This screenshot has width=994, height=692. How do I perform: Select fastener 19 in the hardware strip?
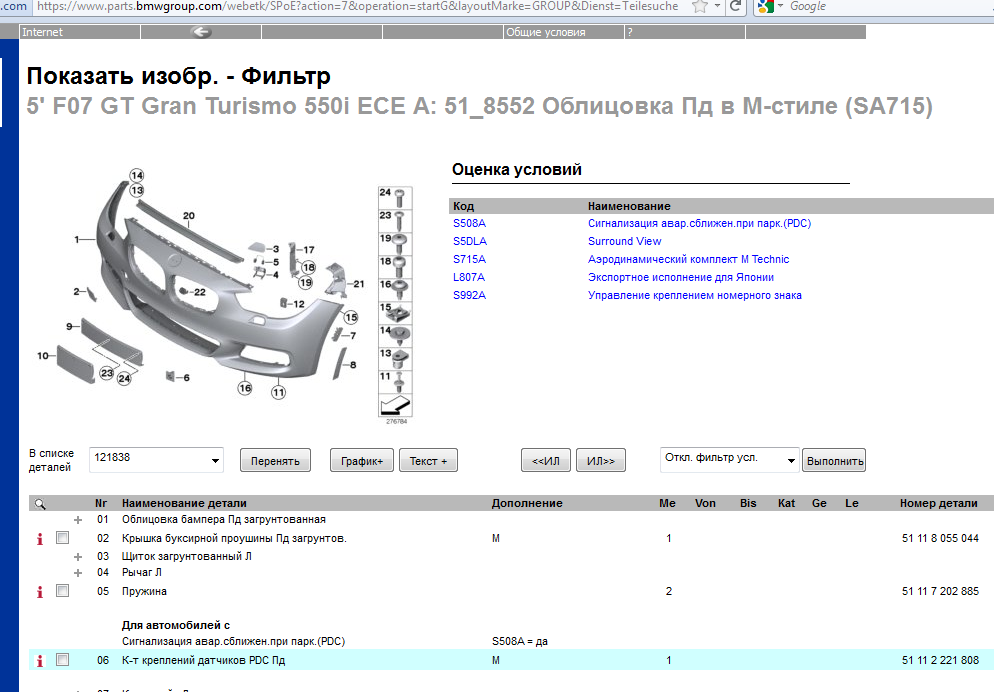(395, 244)
